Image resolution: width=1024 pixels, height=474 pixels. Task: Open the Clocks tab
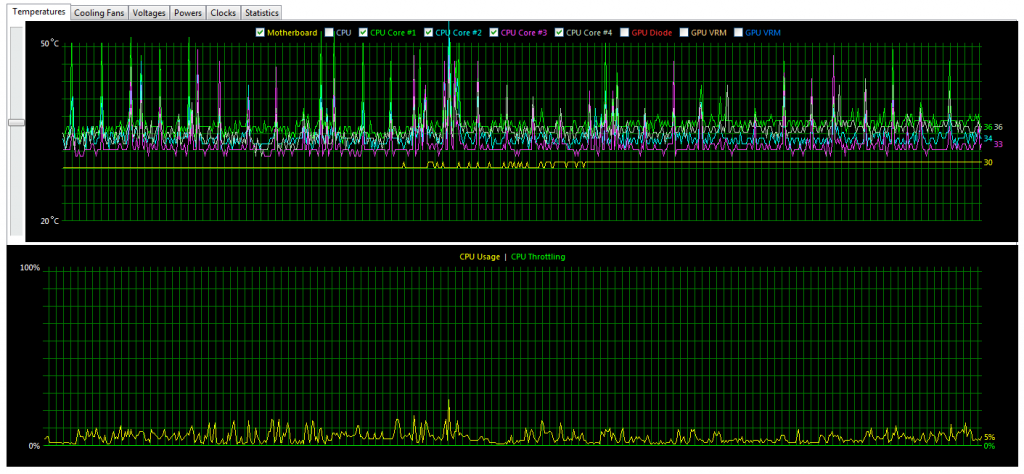[x=223, y=12]
